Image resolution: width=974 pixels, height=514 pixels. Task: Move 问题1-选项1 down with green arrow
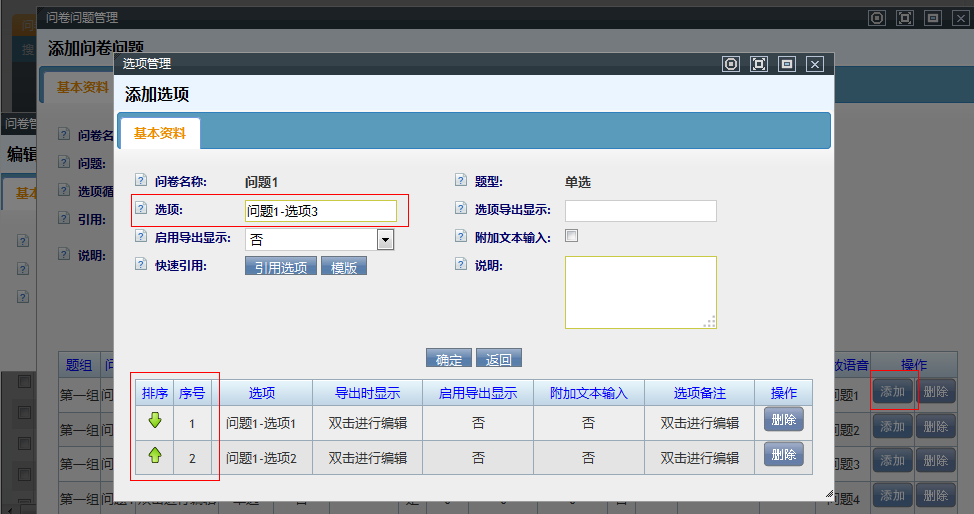[x=154, y=421]
